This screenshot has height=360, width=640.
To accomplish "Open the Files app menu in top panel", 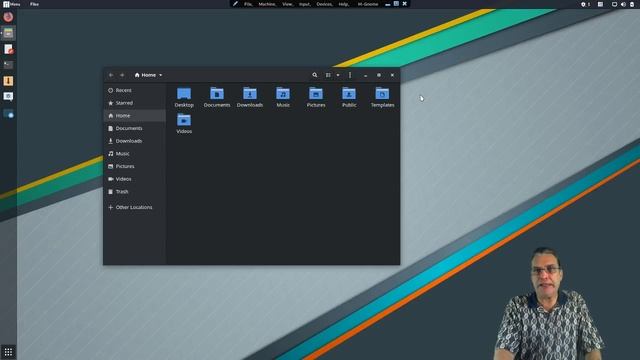I will 34,4.
